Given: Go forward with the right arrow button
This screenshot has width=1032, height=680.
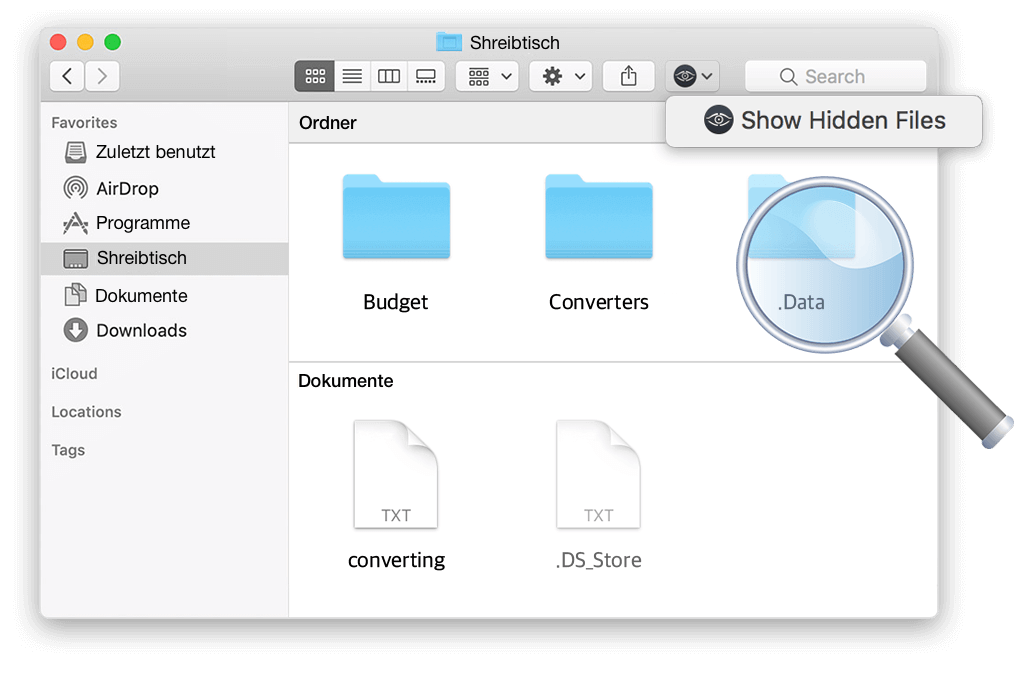Looking at the screenshot, I should 102,76.
